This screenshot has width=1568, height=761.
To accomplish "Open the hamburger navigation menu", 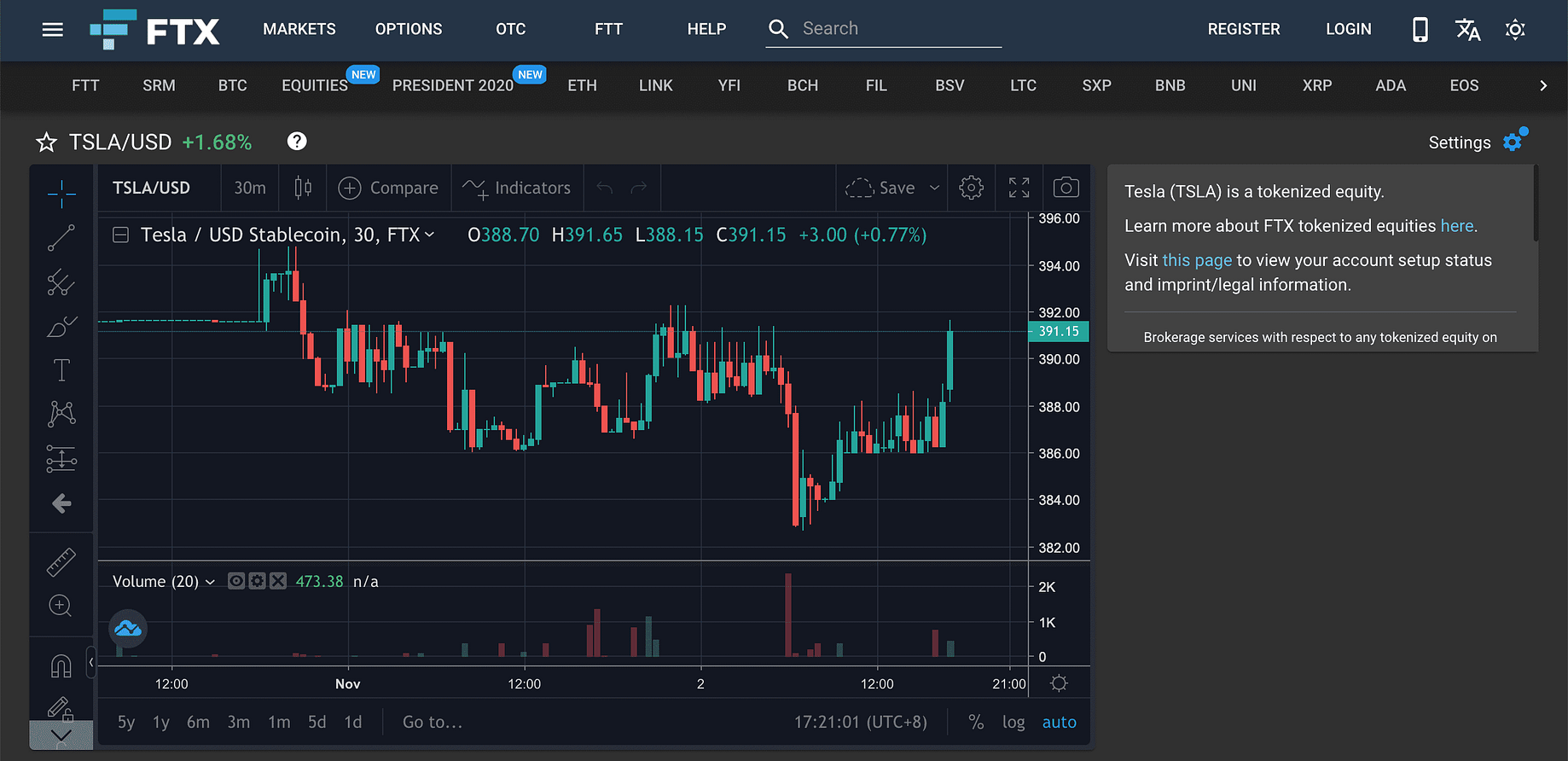I will point(53,30).
